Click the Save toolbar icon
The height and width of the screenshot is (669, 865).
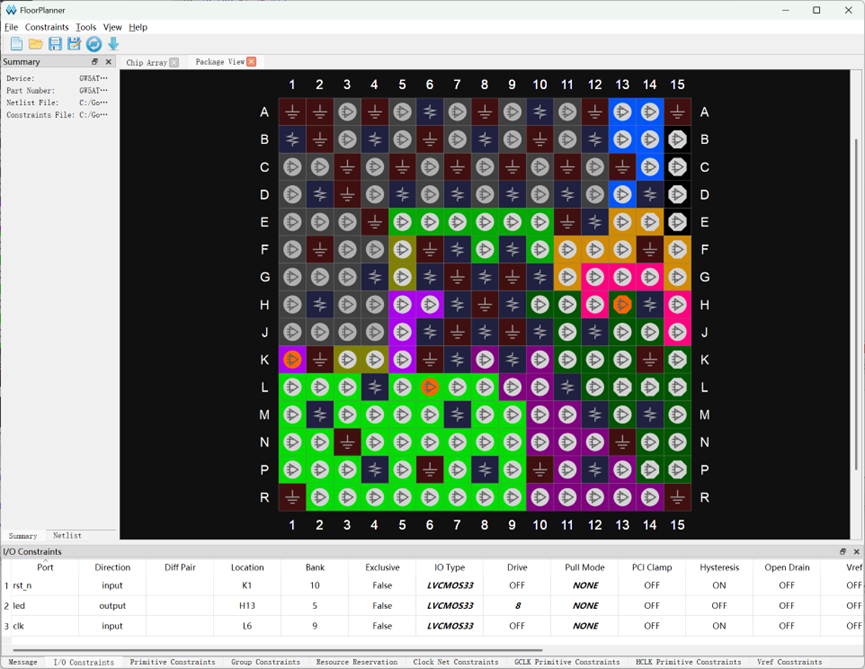pyautogui.click(x=55, y=44)
